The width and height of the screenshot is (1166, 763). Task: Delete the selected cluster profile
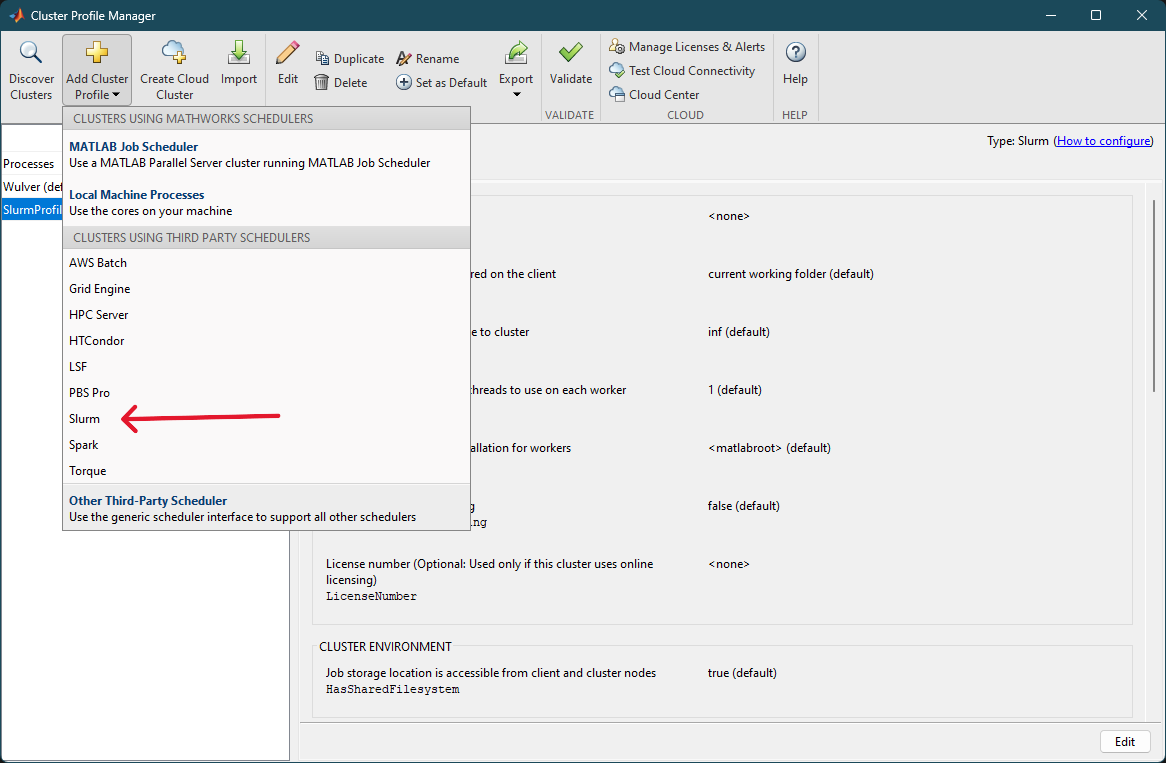pos(341,83)
